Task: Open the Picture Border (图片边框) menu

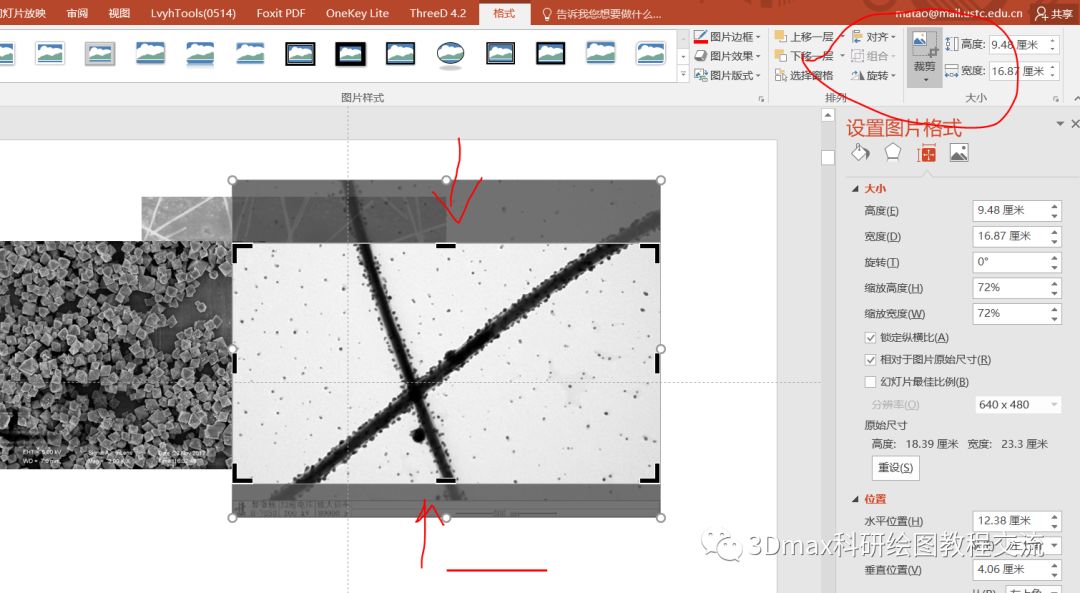Action: 728,37
